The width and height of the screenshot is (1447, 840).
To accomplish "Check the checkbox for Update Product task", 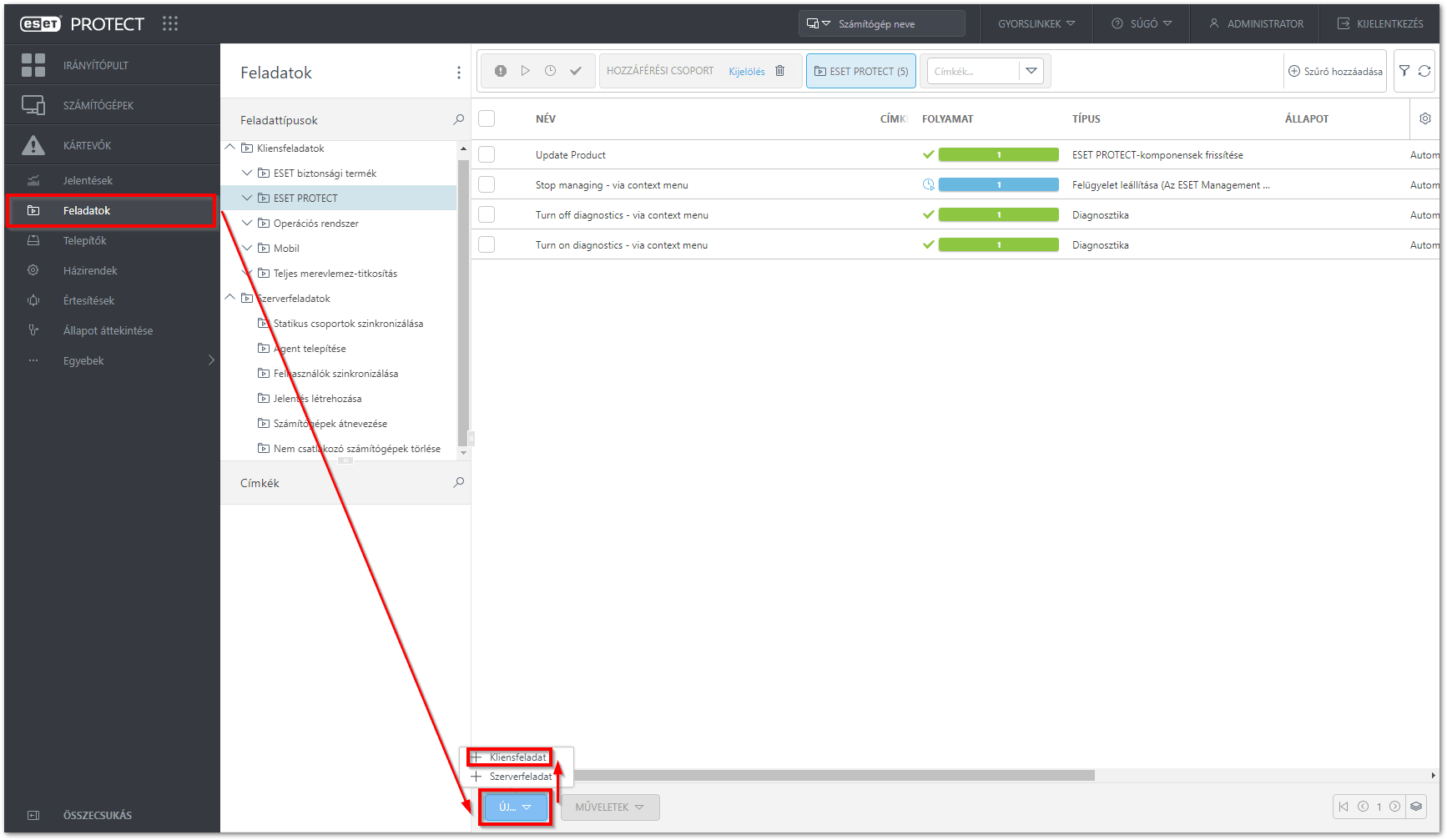I will click(487, 154).
